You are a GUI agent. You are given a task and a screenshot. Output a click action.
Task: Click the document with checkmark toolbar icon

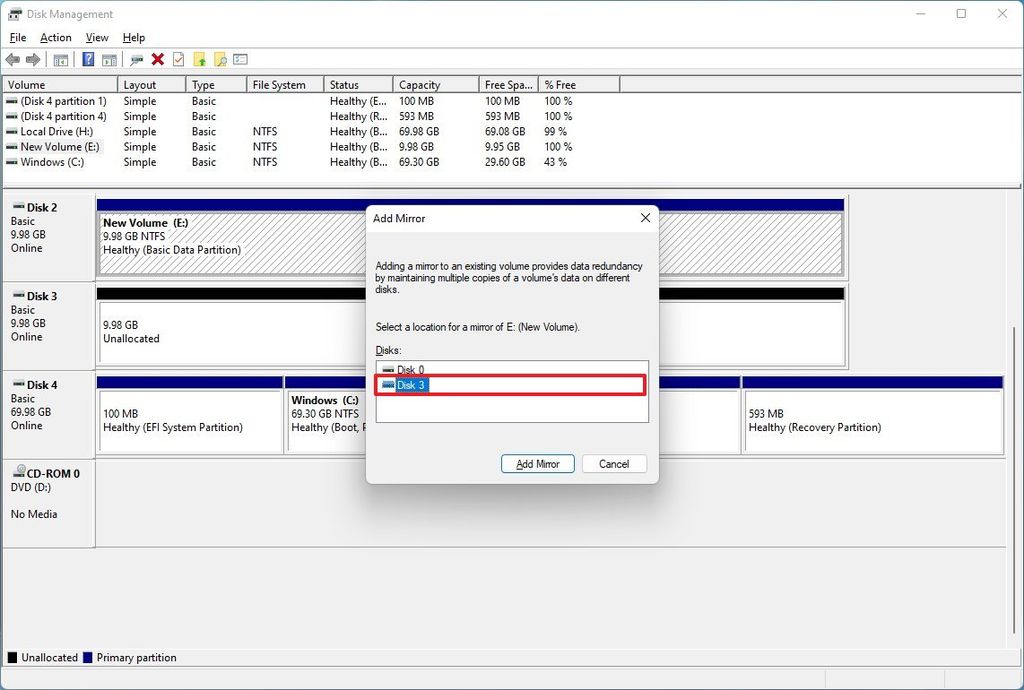click(x=178, y=59)
